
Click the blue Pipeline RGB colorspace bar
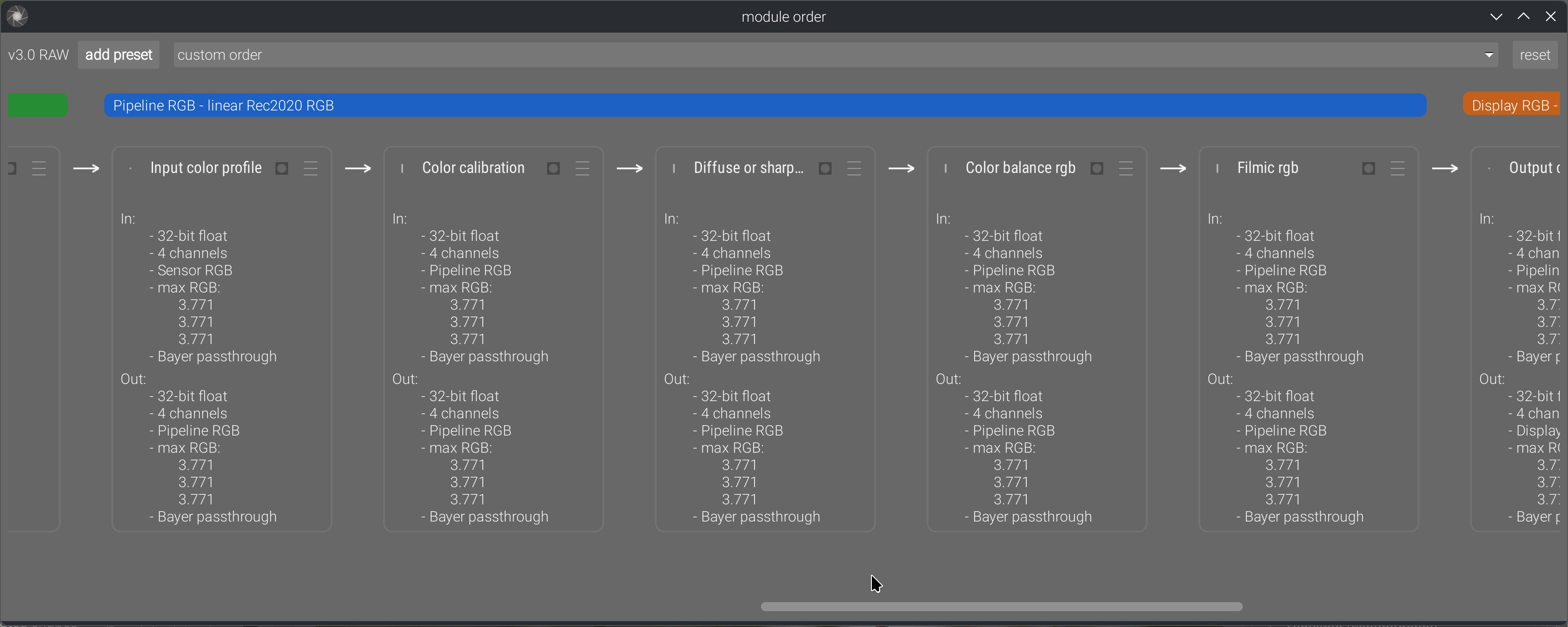[x=765, y=105]
